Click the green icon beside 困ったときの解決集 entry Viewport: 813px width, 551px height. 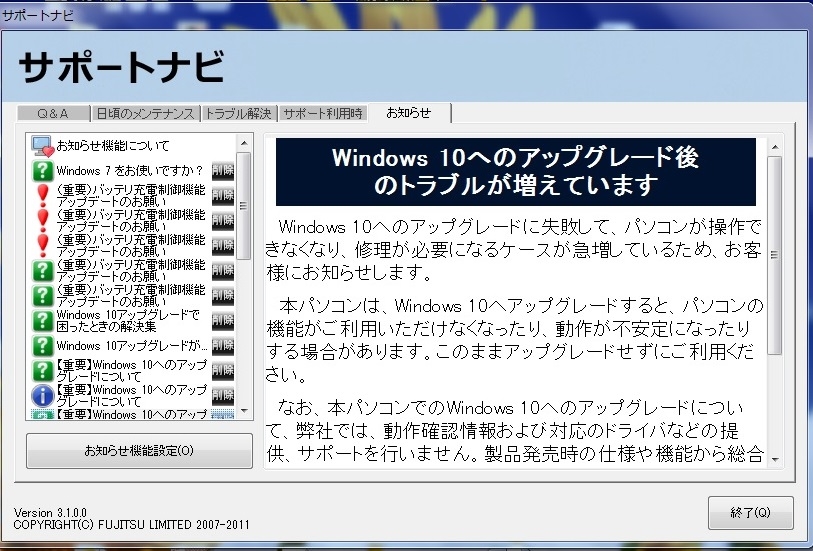coord(43,321)
